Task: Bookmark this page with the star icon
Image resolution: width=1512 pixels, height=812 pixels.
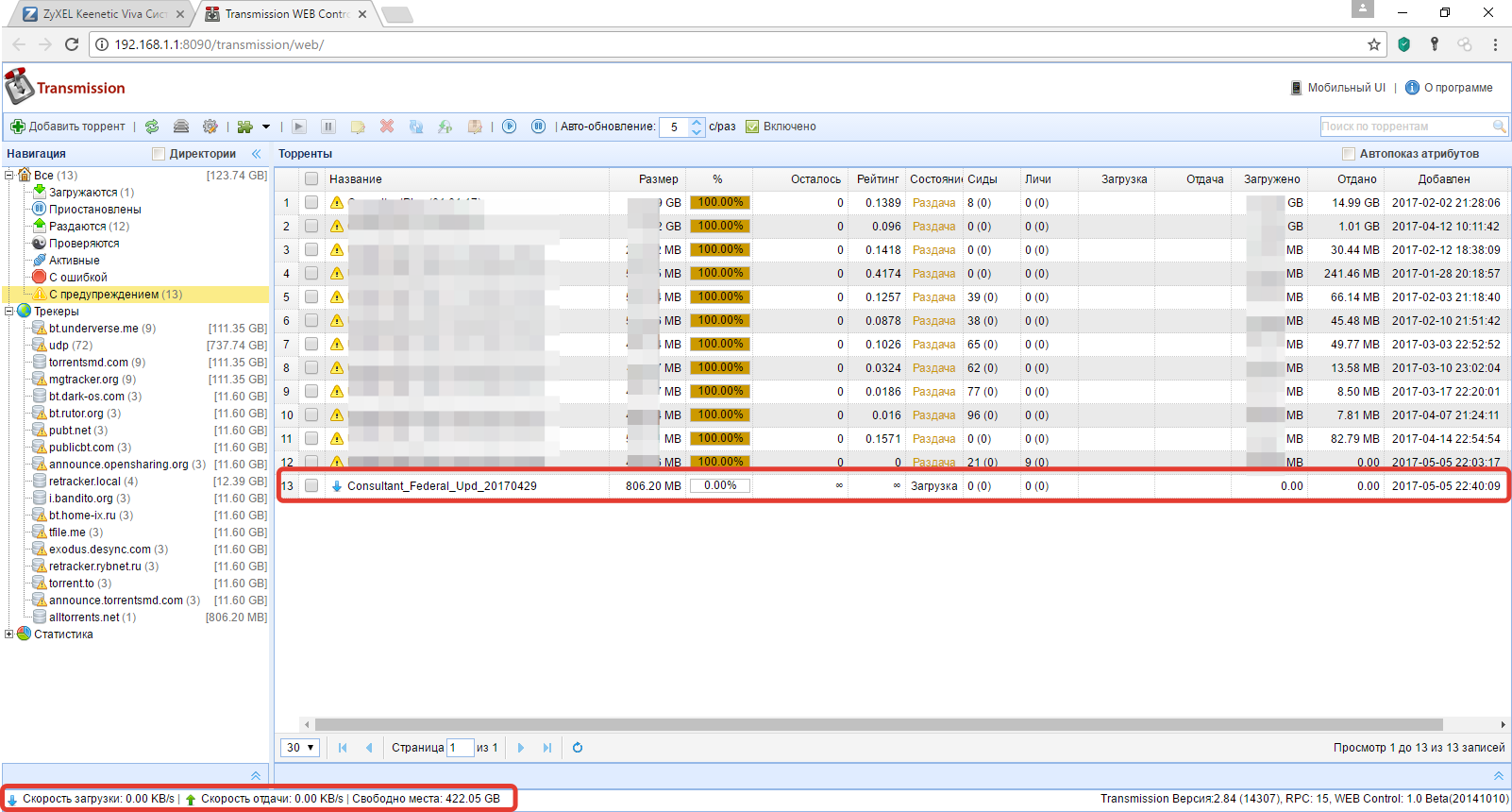Action: coord(1374,44)
